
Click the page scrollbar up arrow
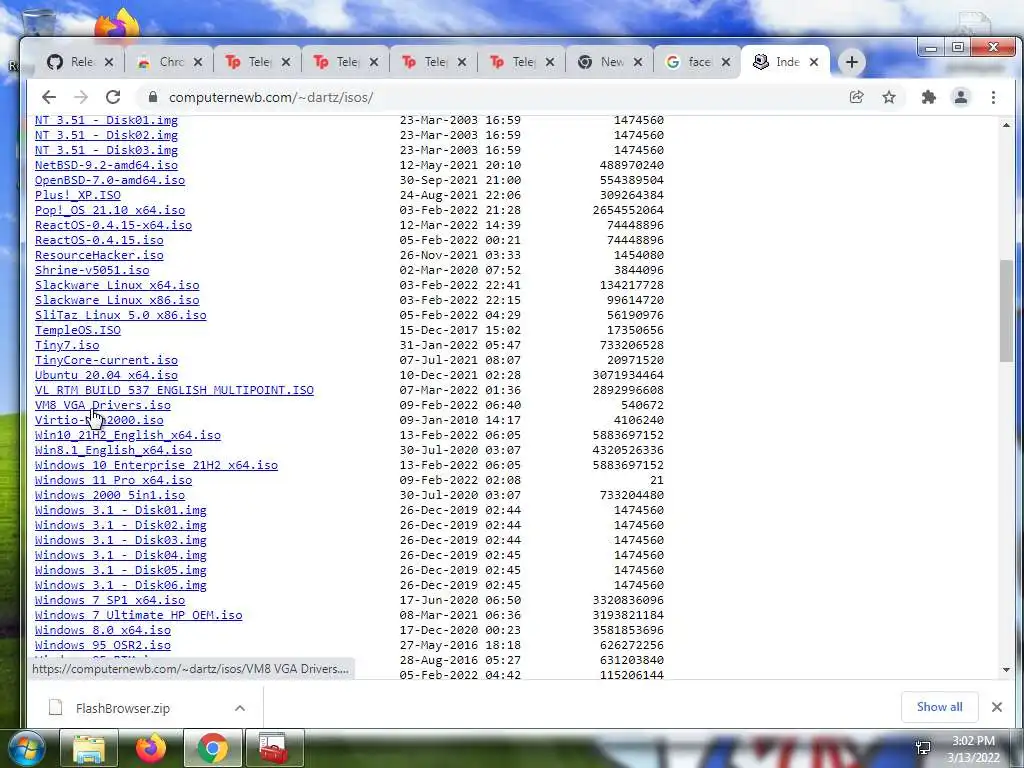[x=1006, y=124]
